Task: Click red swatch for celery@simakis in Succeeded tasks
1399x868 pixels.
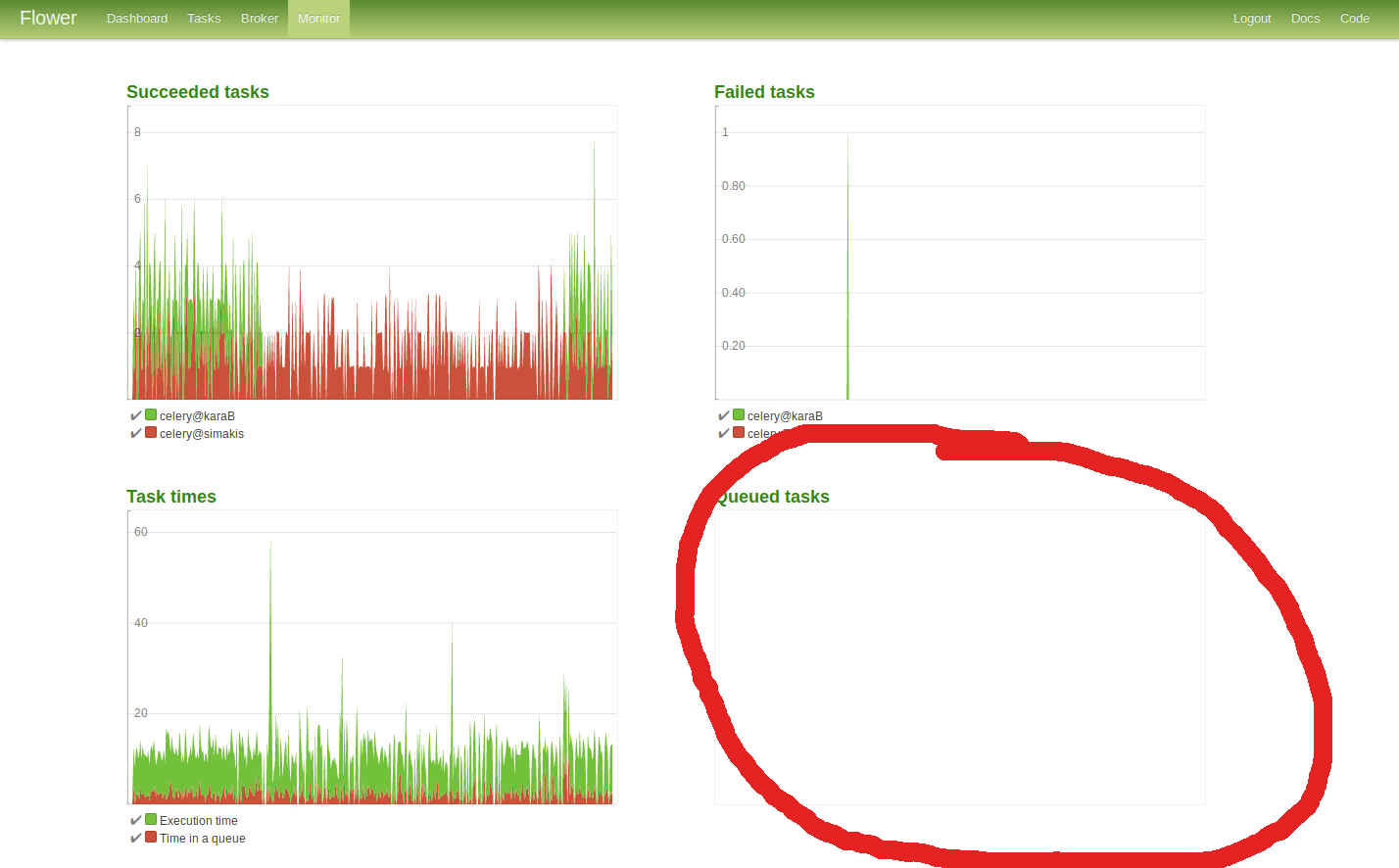Action: click(151, 433)
